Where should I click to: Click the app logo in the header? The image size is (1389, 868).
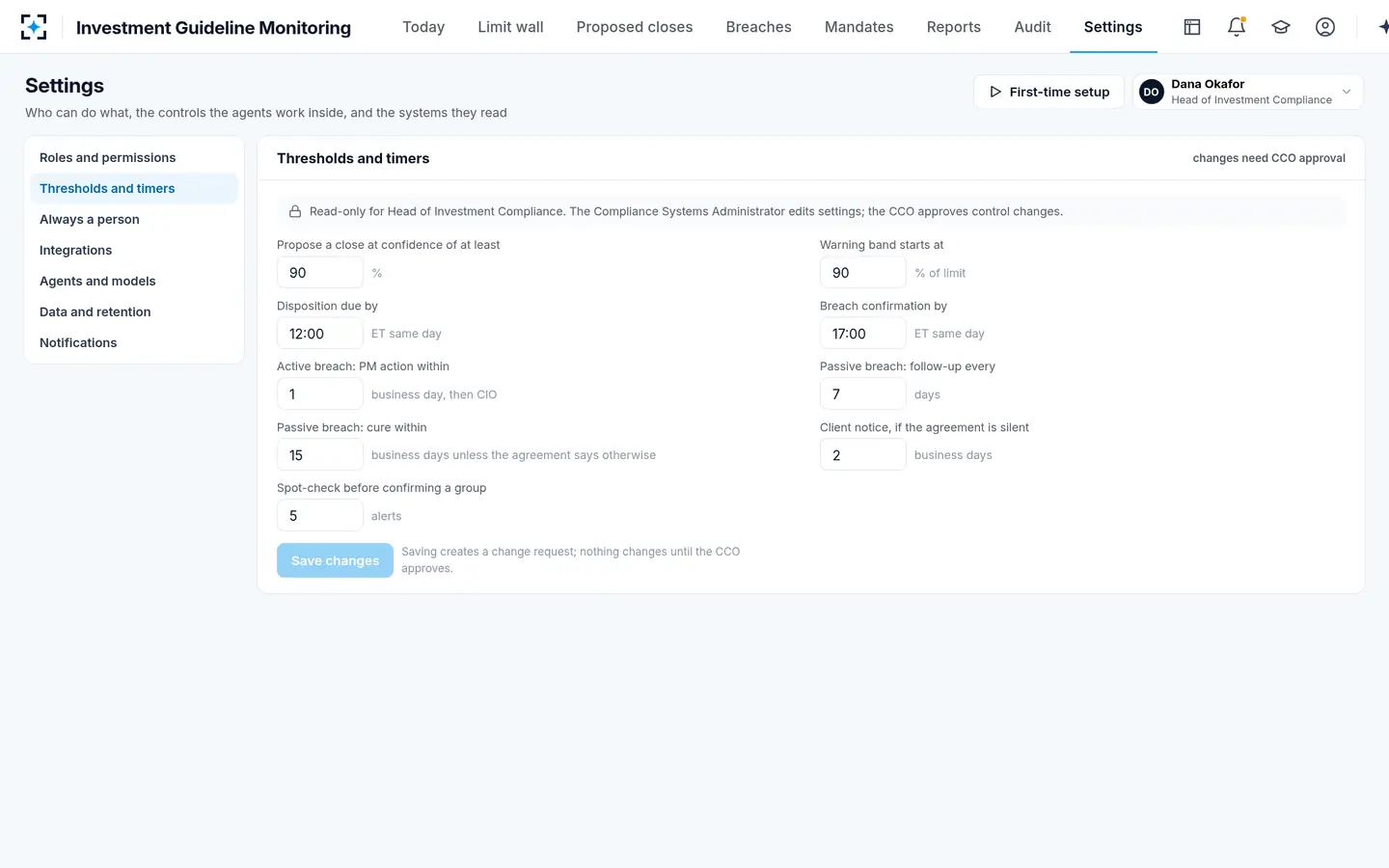pos(34,27)
